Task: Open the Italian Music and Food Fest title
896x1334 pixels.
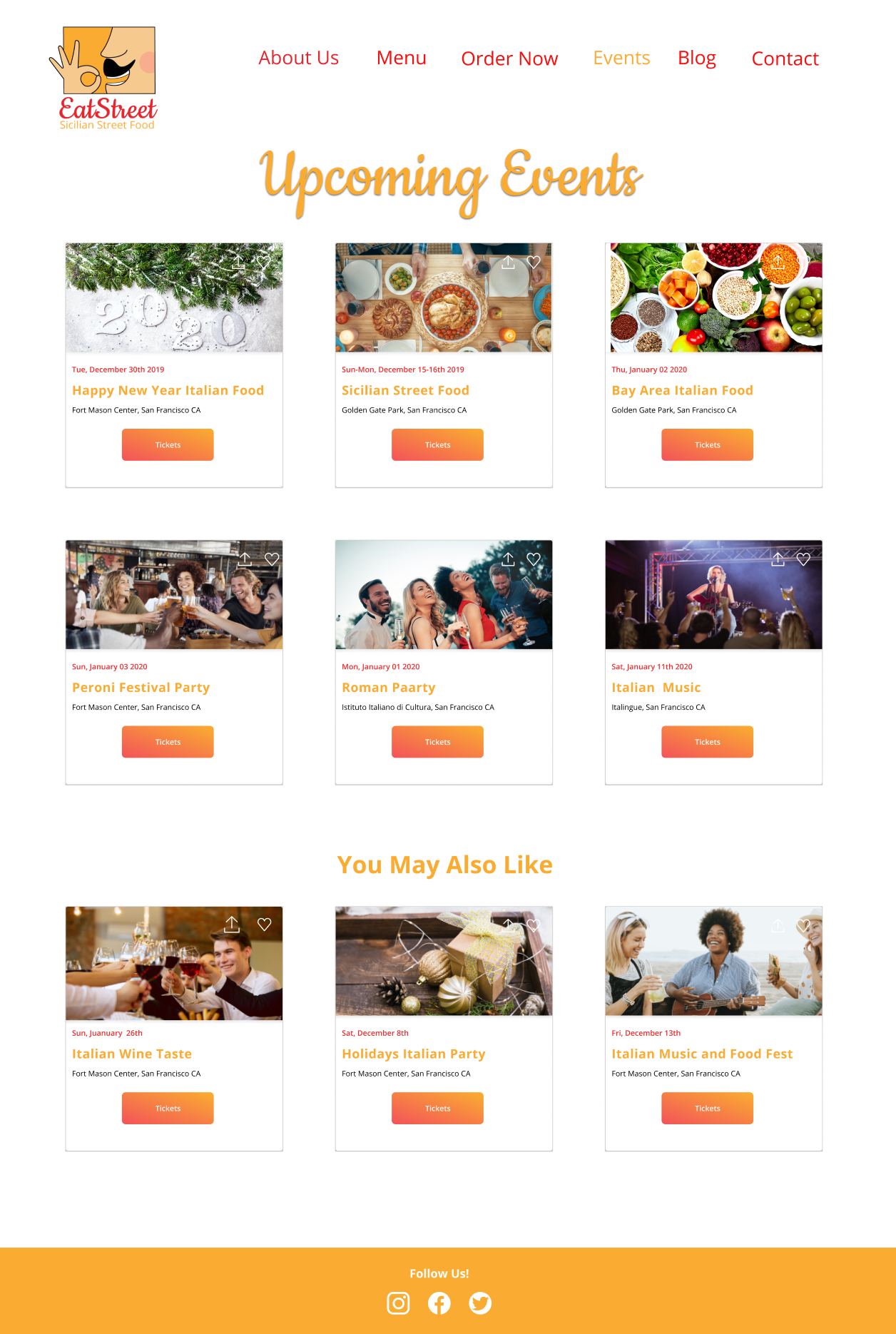Action: [x=702, y=1054]
